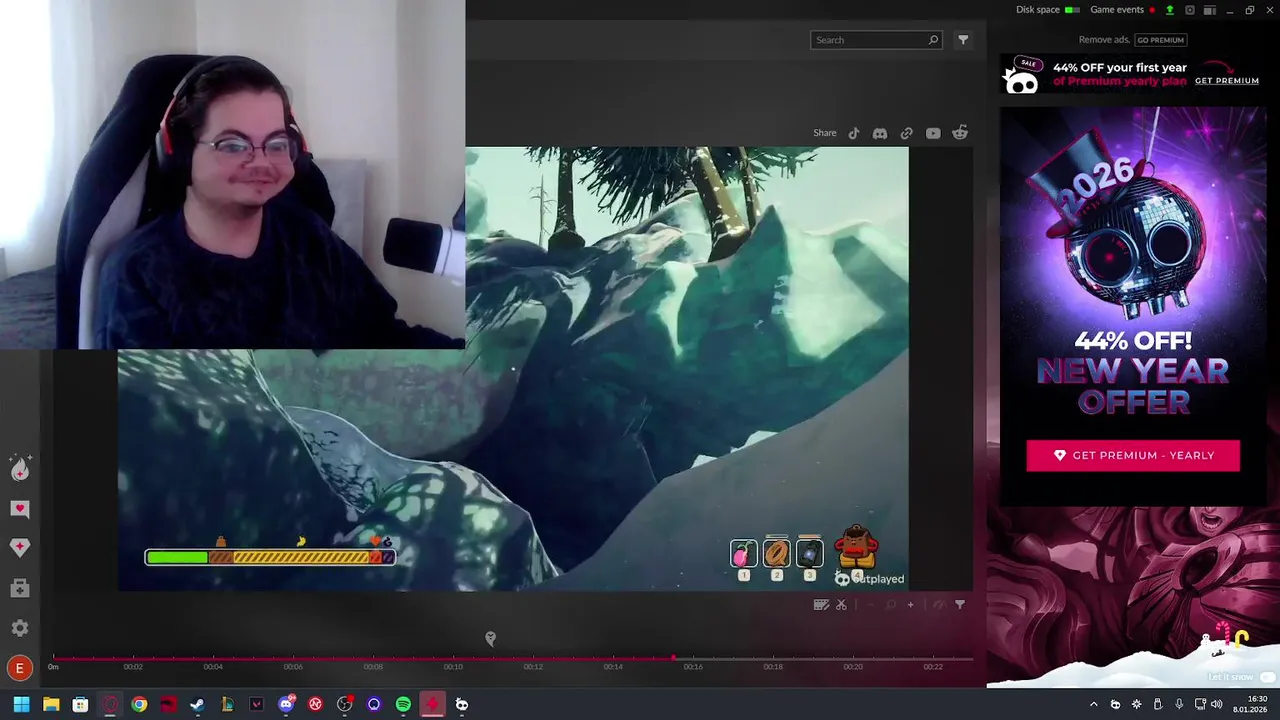The width and height of the screenshot is (1280, 720).
Task: Click the Share label
Action: click(x=825, y=133)
